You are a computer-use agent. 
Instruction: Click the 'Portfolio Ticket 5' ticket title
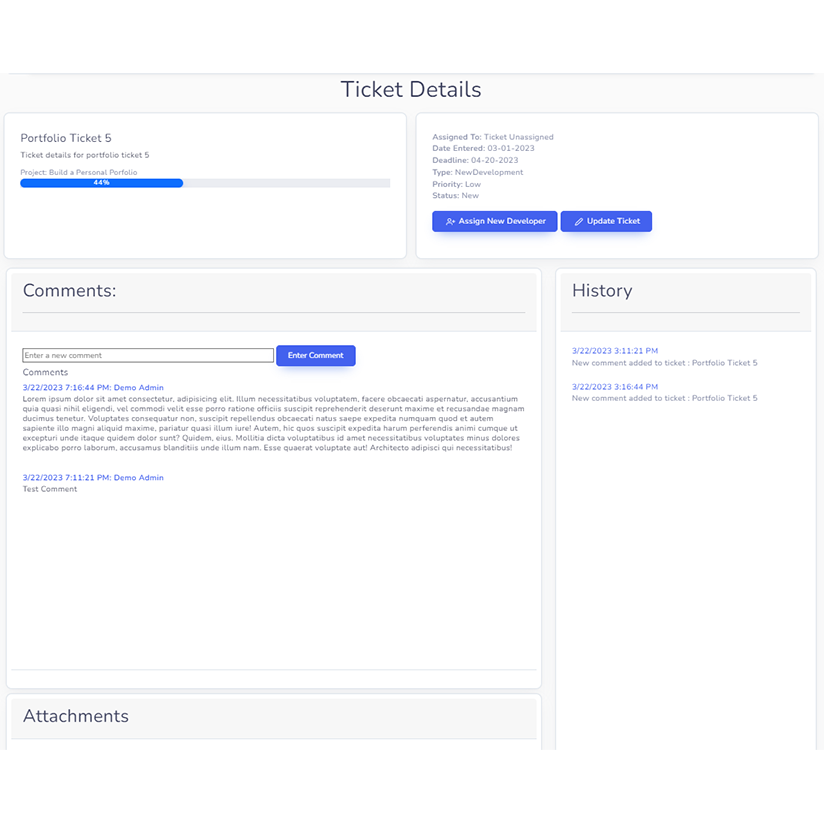66,138
